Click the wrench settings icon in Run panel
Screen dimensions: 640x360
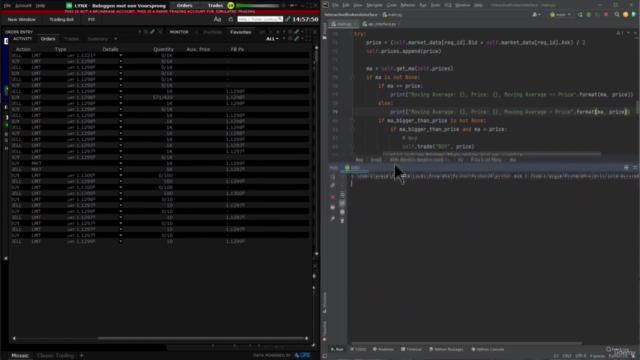pyautogui.click(x=333, y=186)
